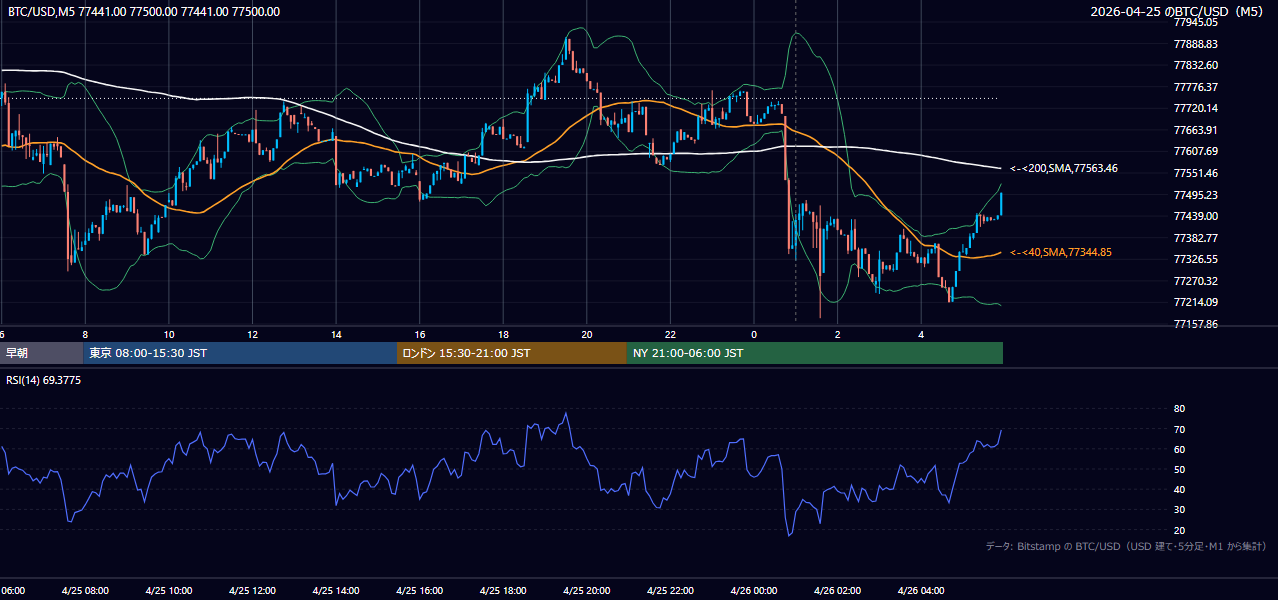Click price axis value 77945.05

click(x=1195, y=22)
